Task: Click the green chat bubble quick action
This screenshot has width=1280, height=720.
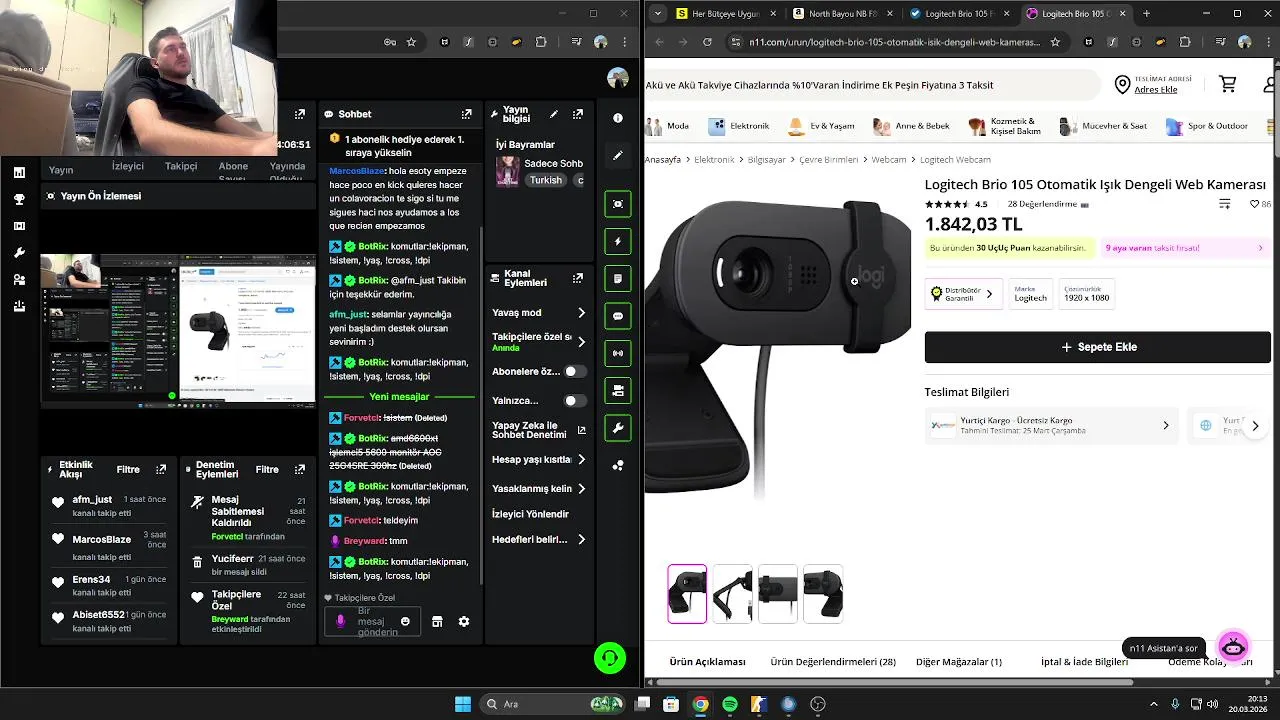Action: (618, 316)
